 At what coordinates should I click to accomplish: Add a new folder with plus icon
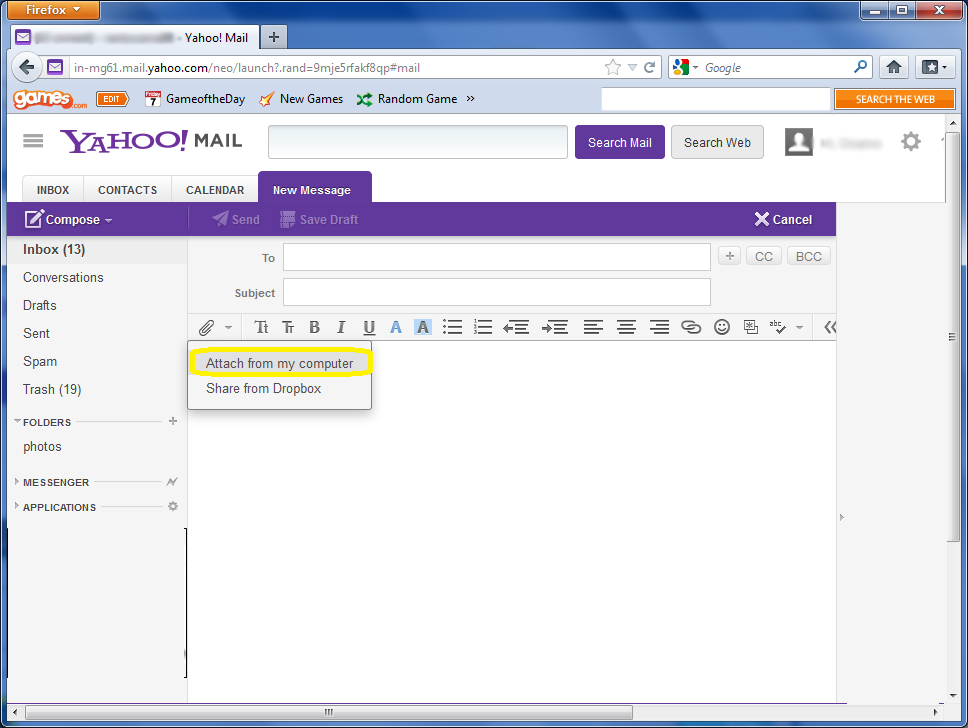(x=173, y=421)
